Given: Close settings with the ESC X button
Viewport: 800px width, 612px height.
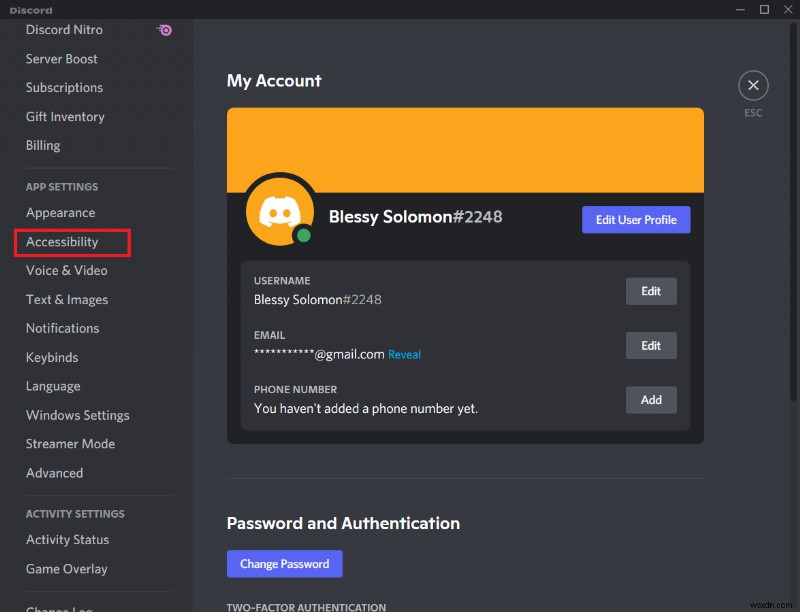Looking at the screenshot, I should click(753, 86).
